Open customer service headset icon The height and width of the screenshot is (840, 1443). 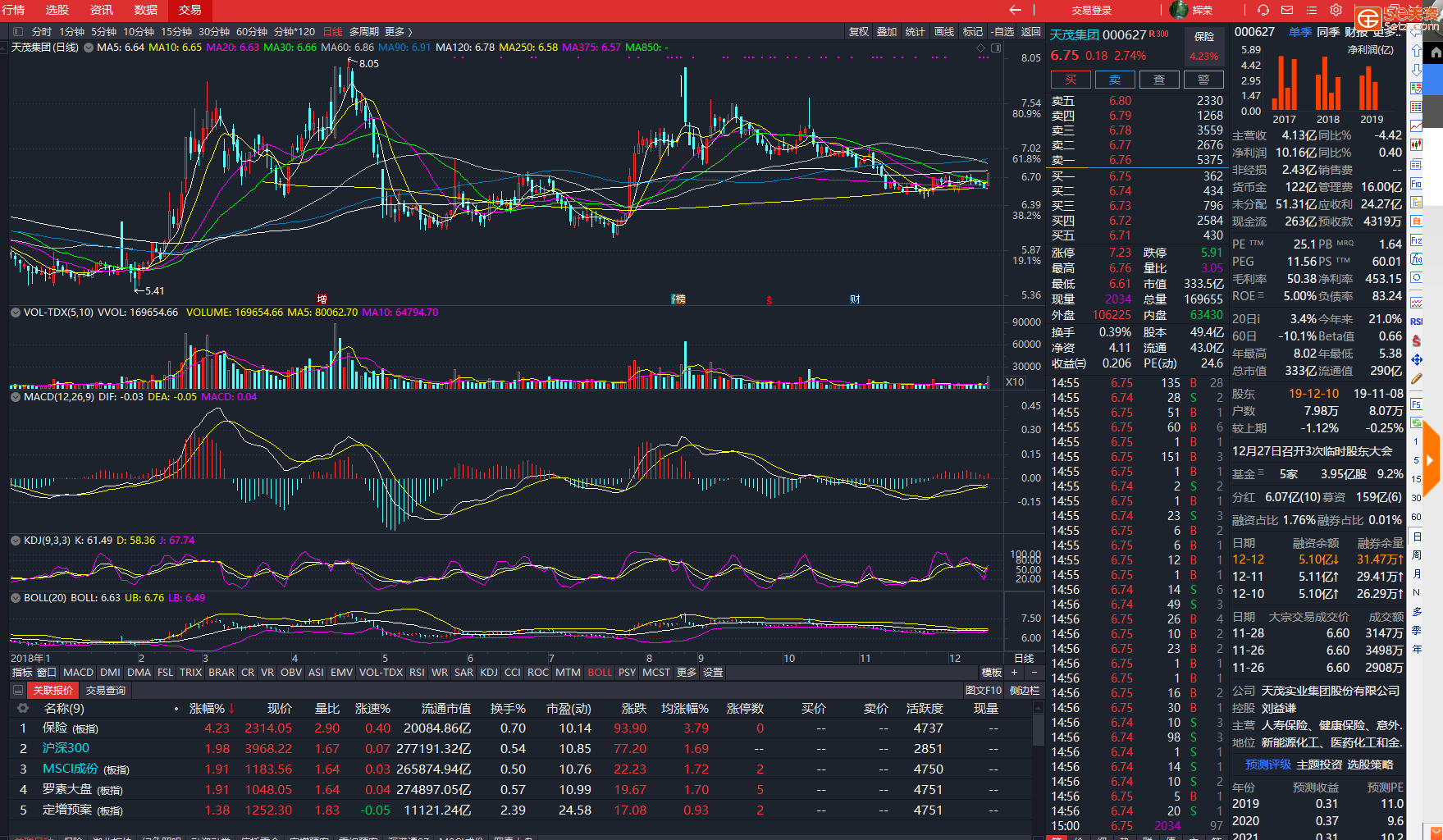1263,10
